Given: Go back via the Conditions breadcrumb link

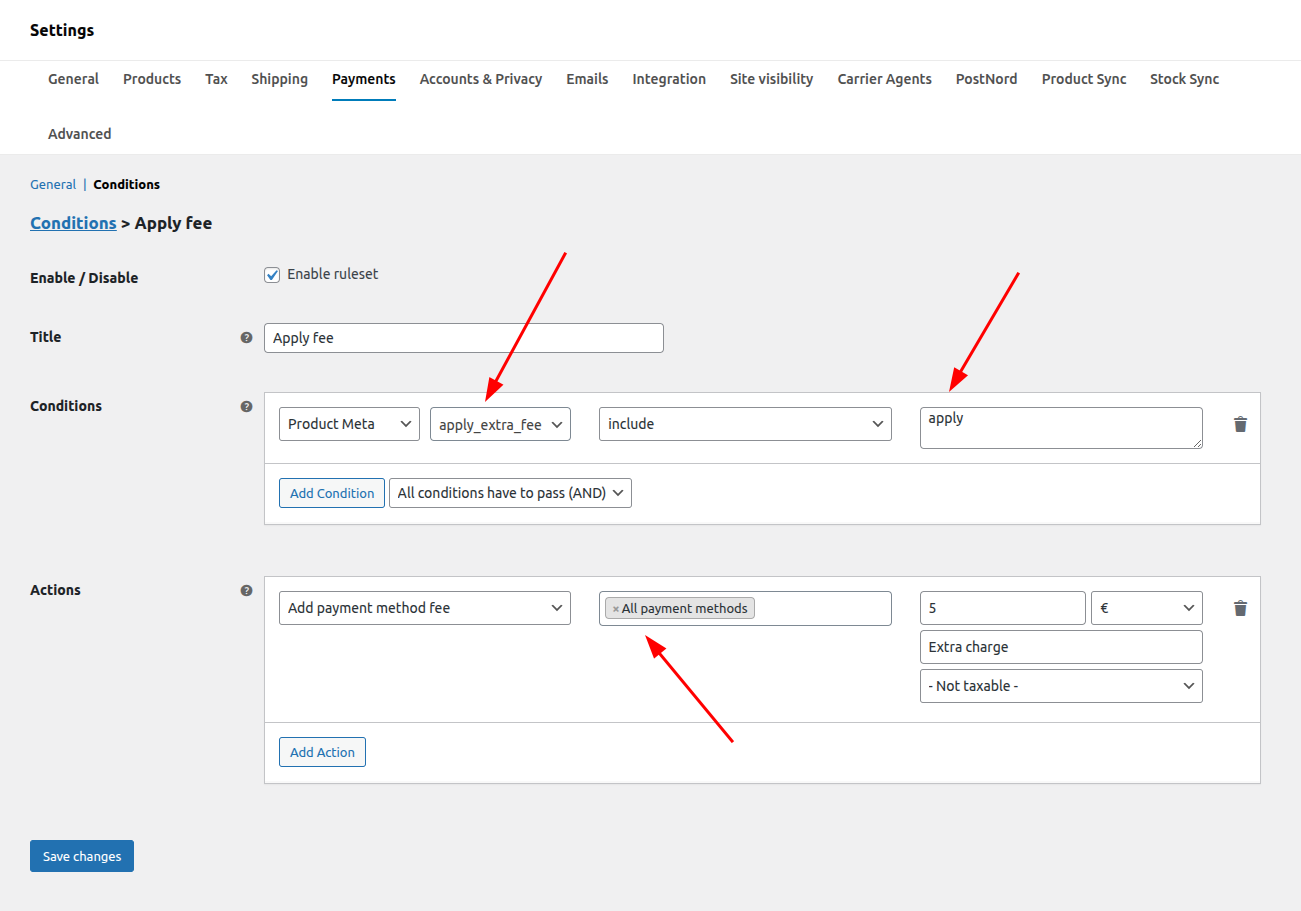Looking at the screenshot, I should point(73,223).
